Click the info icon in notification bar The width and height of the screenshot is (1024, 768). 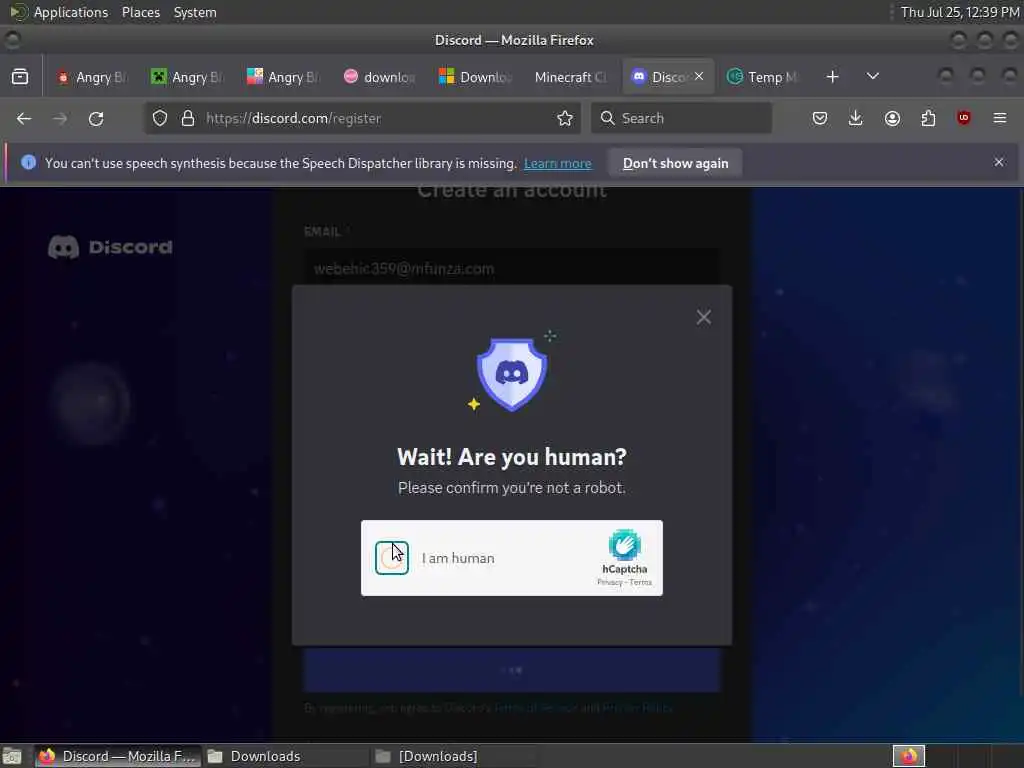[x=28, y=162]
